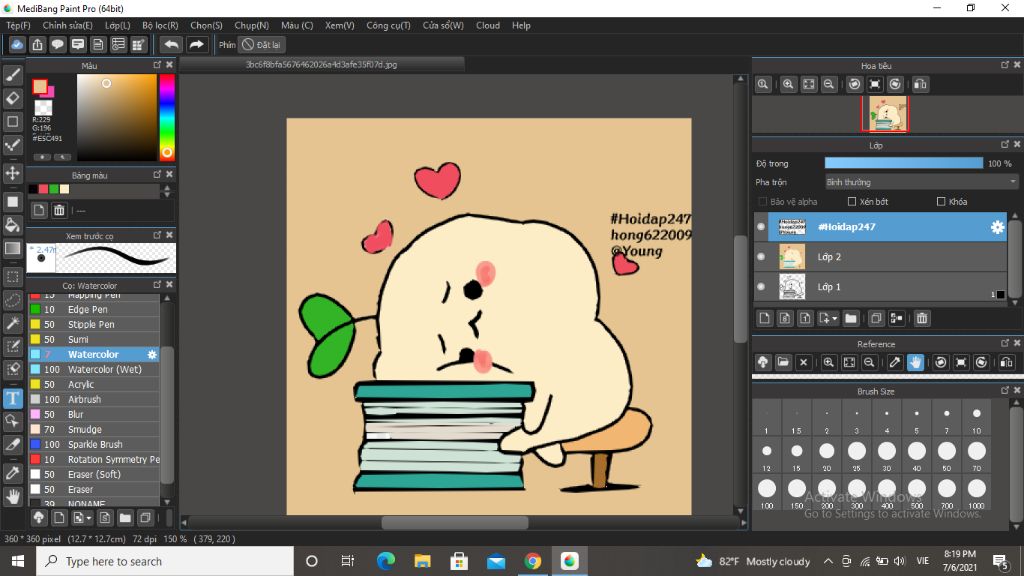Screen dimensions: 1024x576
Task: Hide the Lớp 2 layer visibility
Action: [761, 257]
